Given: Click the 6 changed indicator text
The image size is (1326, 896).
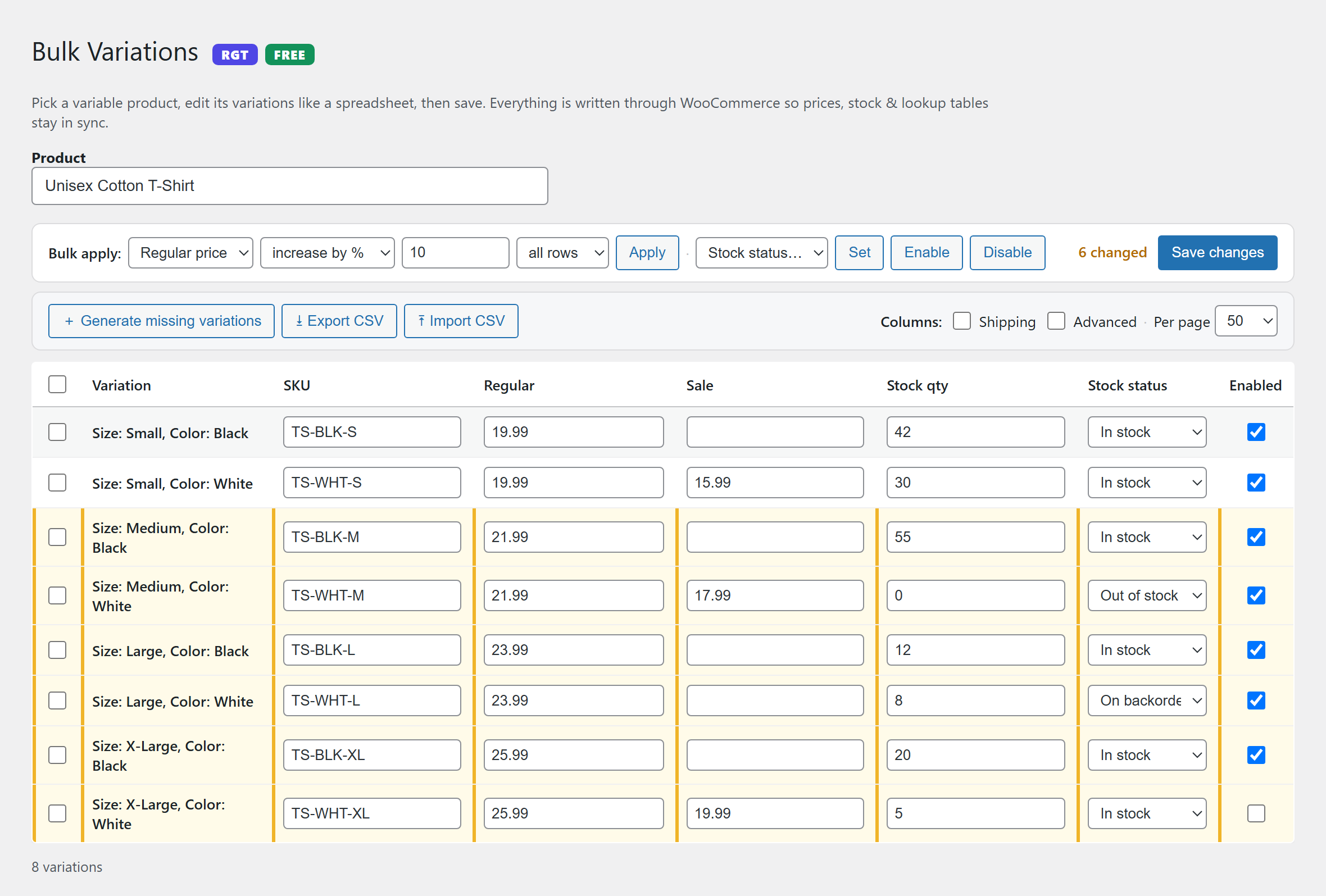Looking at the screenshot, I should (x=1112, y=253).
